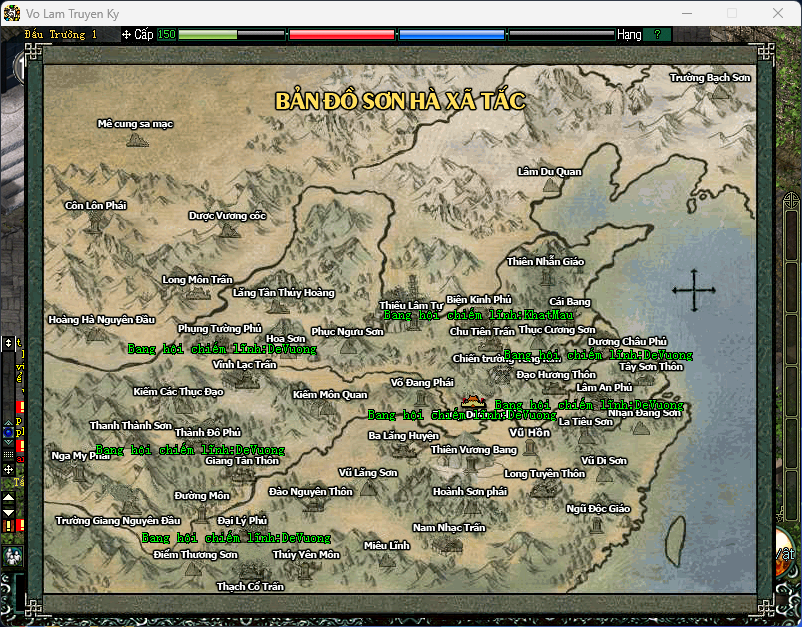The width and height of the screenshot is (802, 627).
Task: Select the Đạo Hương Thôn label on map
Action: 556,375
